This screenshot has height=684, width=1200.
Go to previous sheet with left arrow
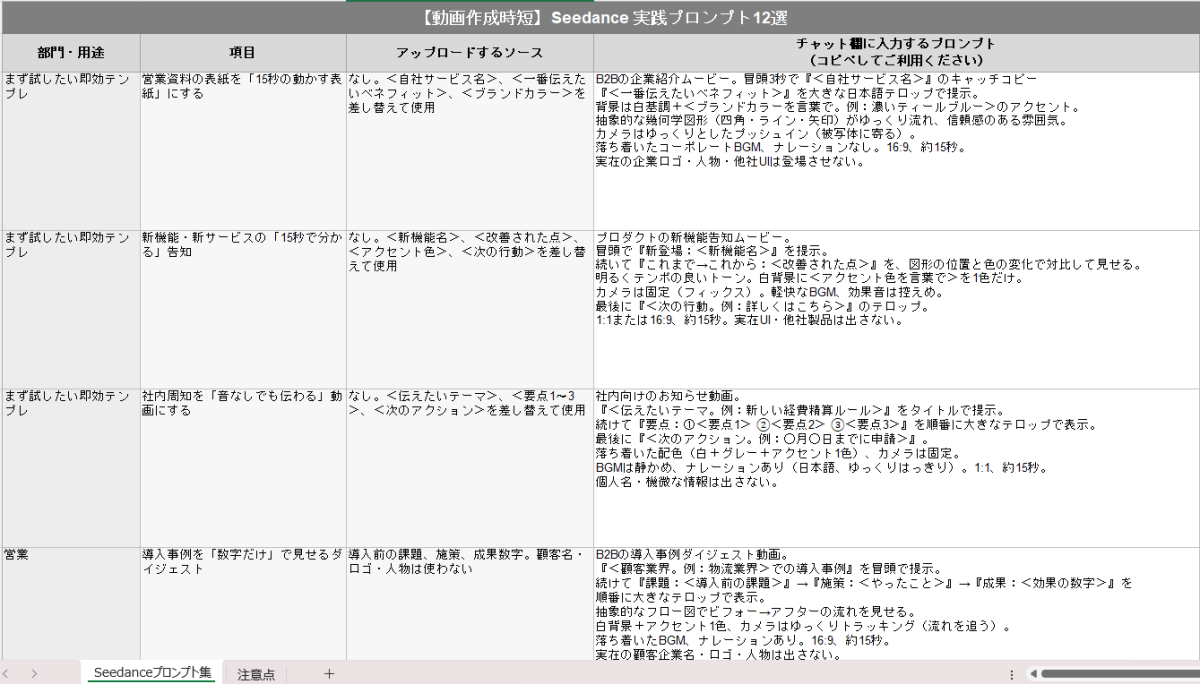point(8,674)
